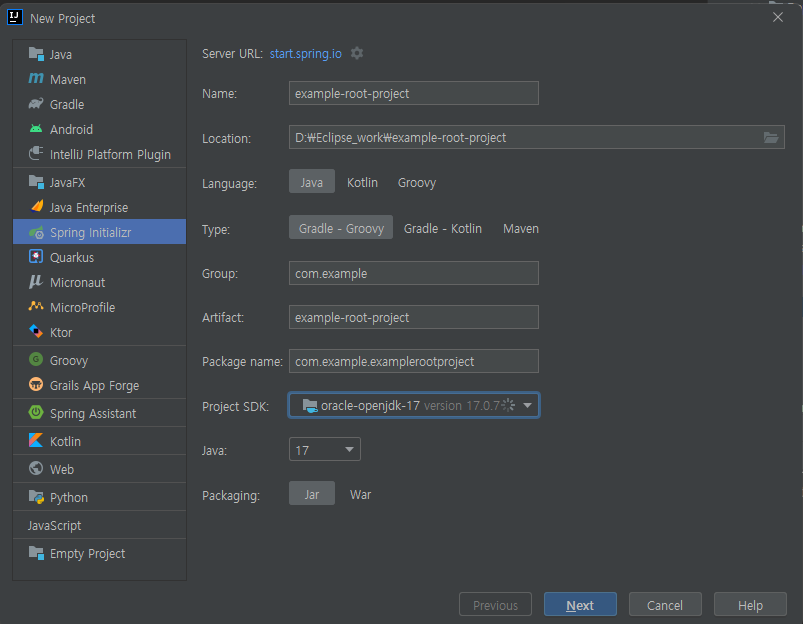Click the browse folder icon in Location
Viewport: 803px width, 624px height.
click(771, 138)
